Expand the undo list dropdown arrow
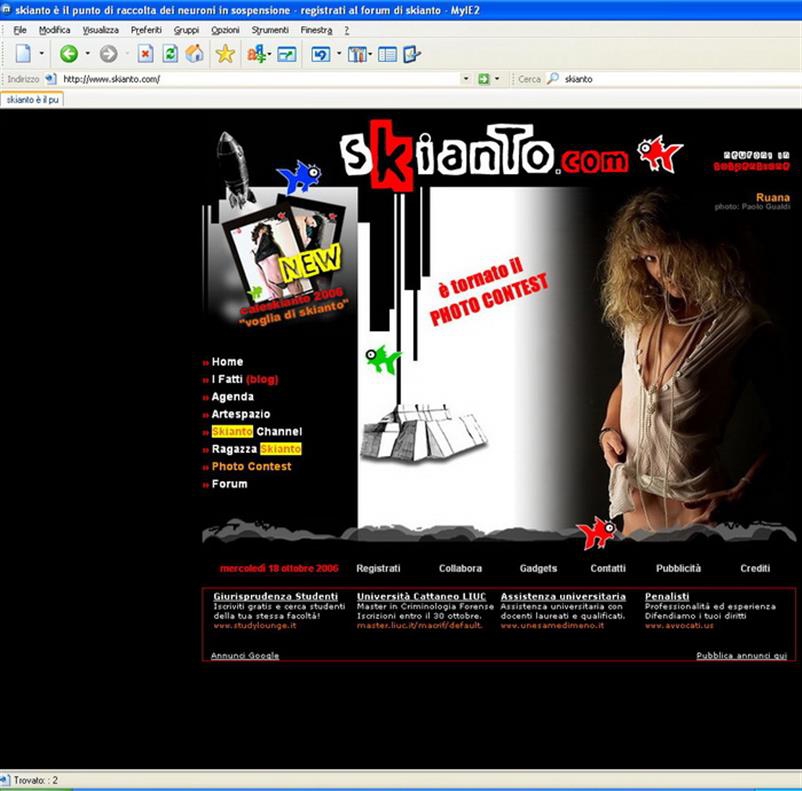Viewport: 802px width, 791px height. (x=339, y=53)
